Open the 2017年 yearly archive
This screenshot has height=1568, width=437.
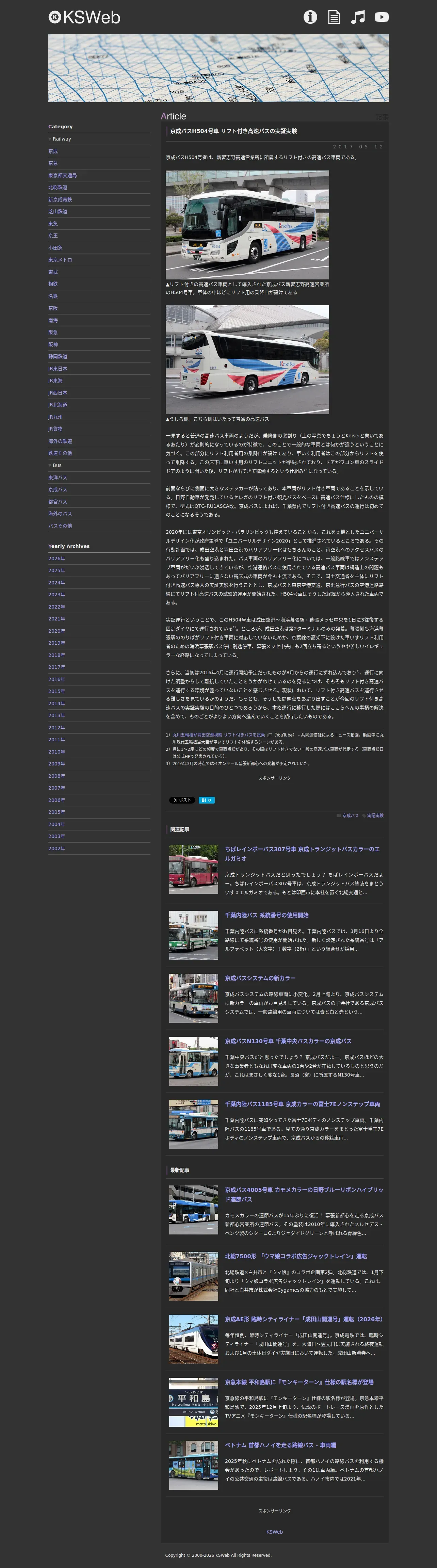pos(56,667)
